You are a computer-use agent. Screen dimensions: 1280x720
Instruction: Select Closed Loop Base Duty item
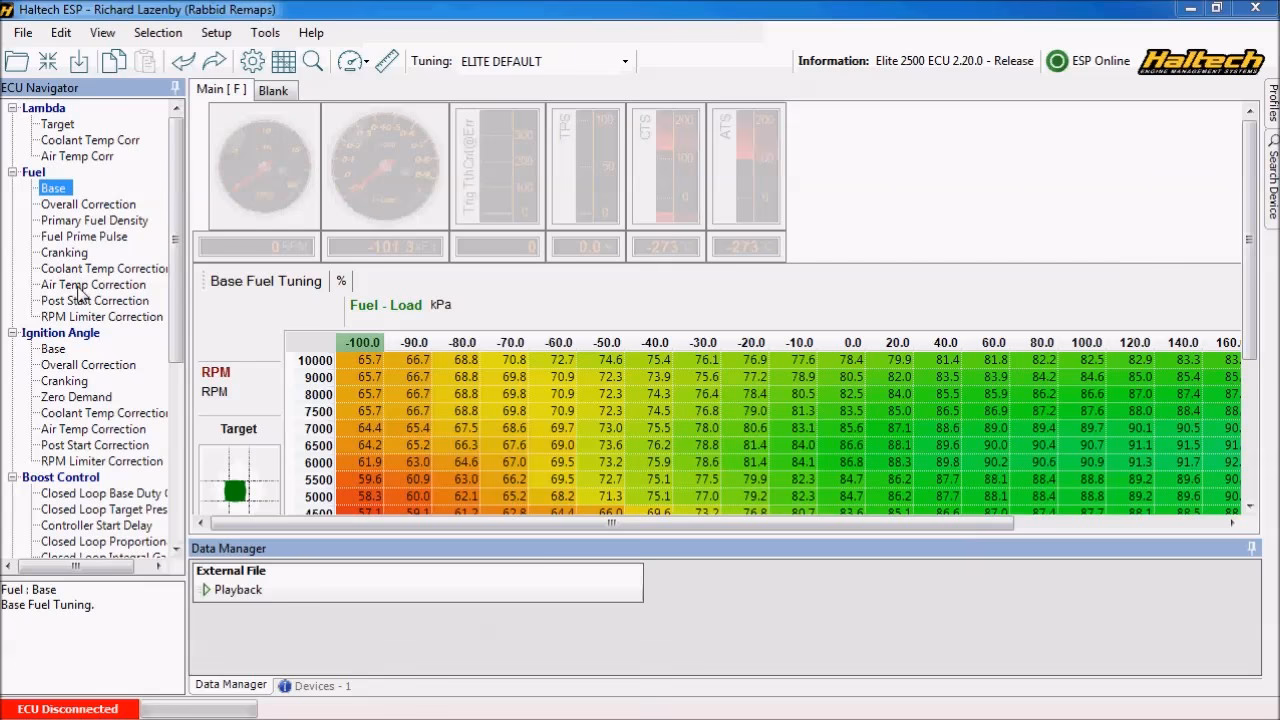(103, 493)
